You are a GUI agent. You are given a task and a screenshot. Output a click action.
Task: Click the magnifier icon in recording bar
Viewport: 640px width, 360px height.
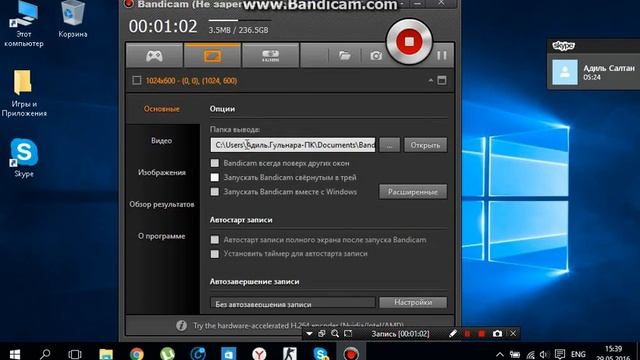(335, 334)
